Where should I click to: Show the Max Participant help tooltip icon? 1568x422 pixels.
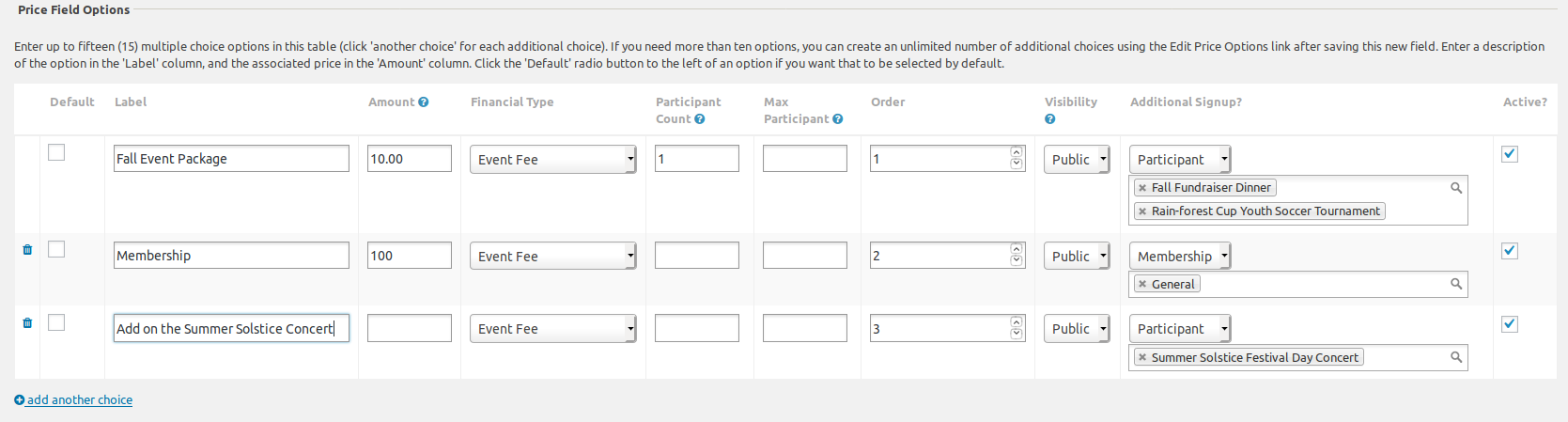click(838, 119)
